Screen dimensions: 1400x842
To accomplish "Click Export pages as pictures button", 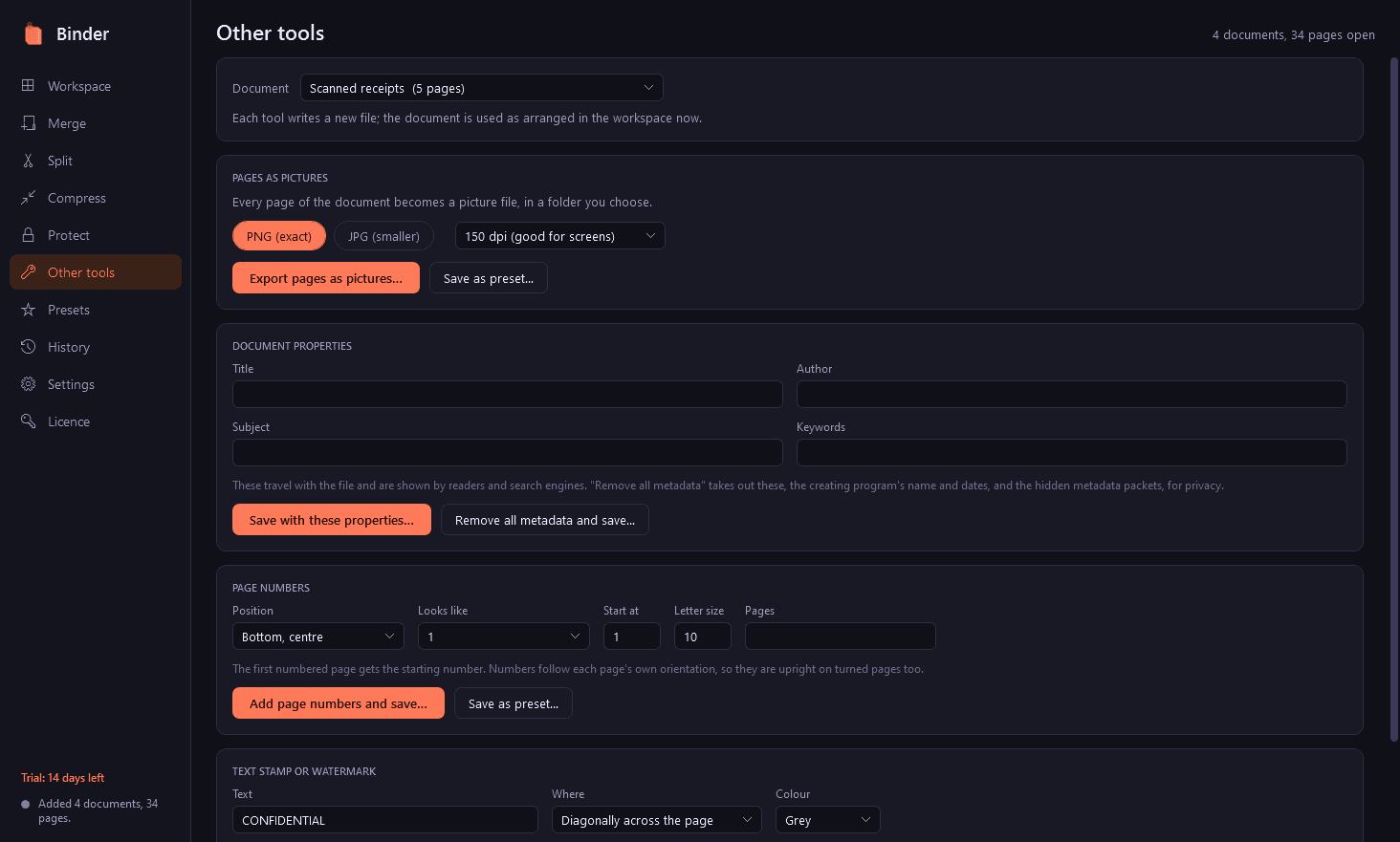I will point(326,278).
